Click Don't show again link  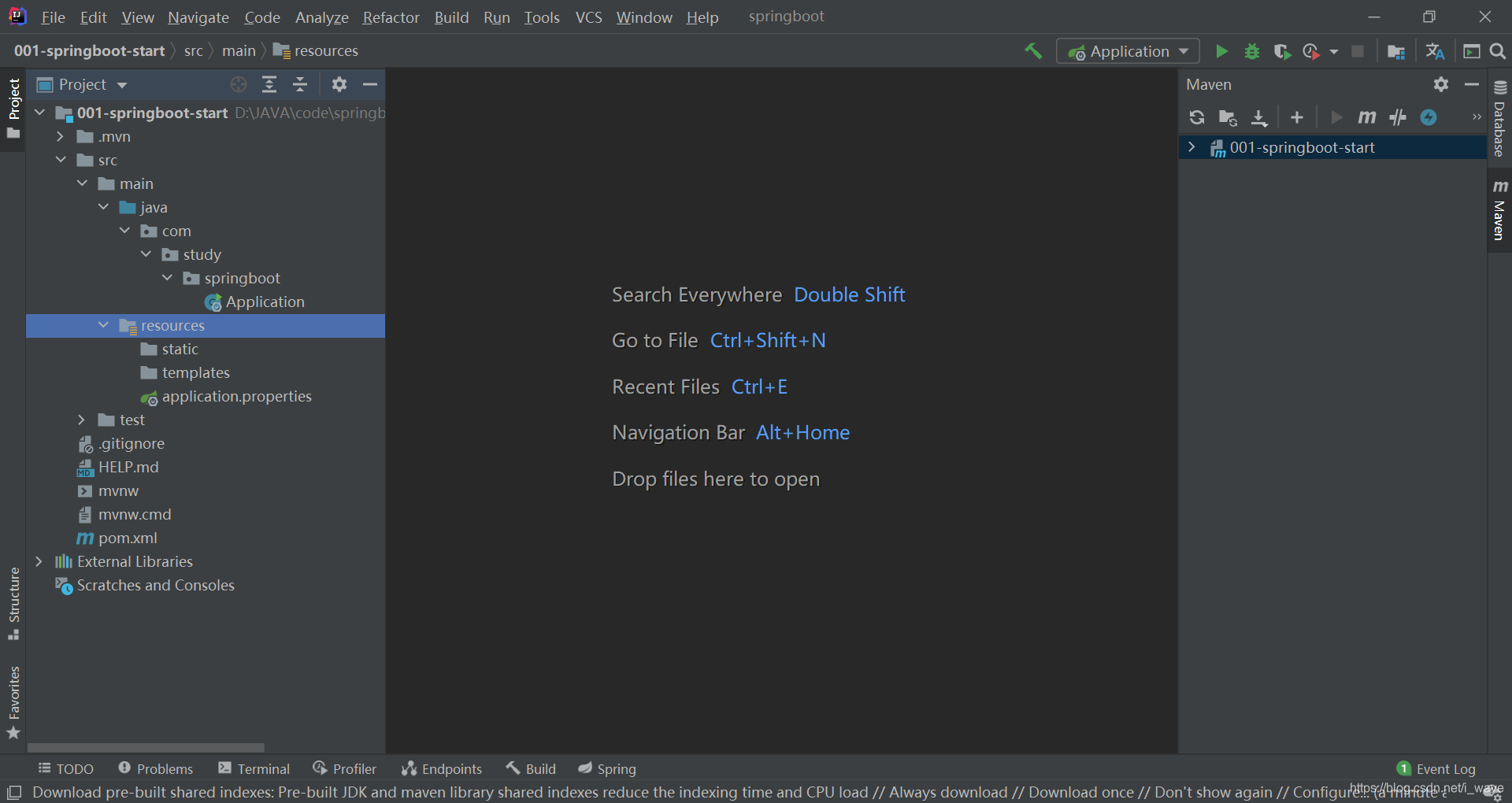[1214, 792]
